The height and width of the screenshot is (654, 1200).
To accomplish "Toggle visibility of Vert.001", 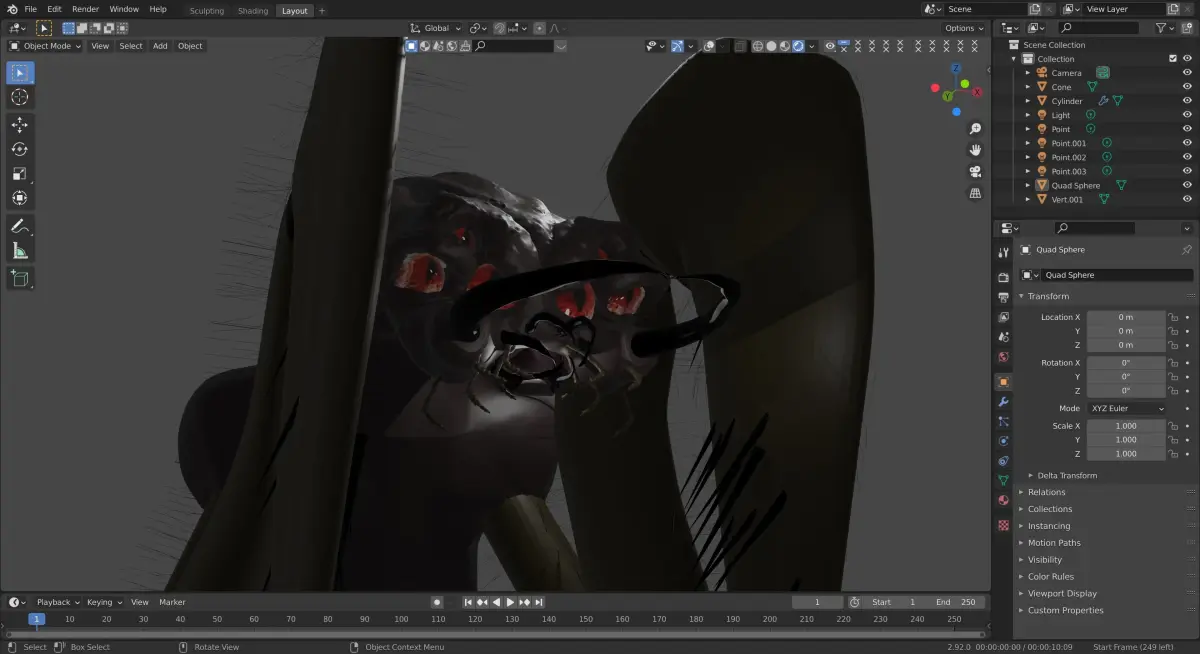I will pos(1187,199).
